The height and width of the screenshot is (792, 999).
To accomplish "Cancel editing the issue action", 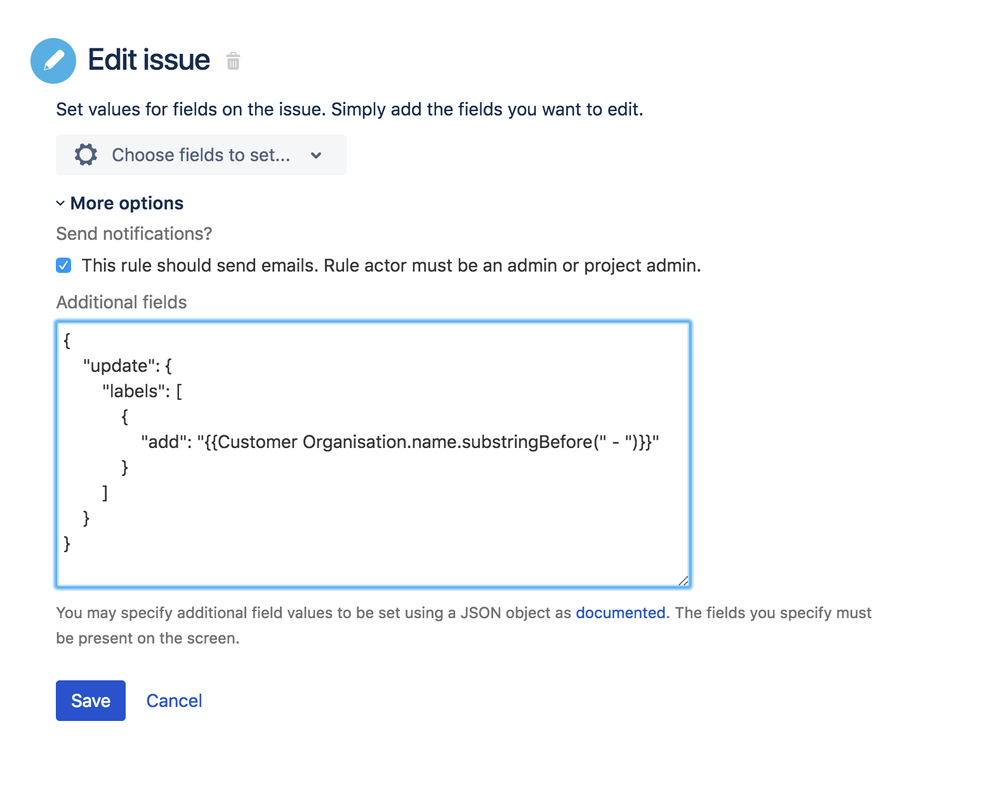I will click(x=174, y=700).
